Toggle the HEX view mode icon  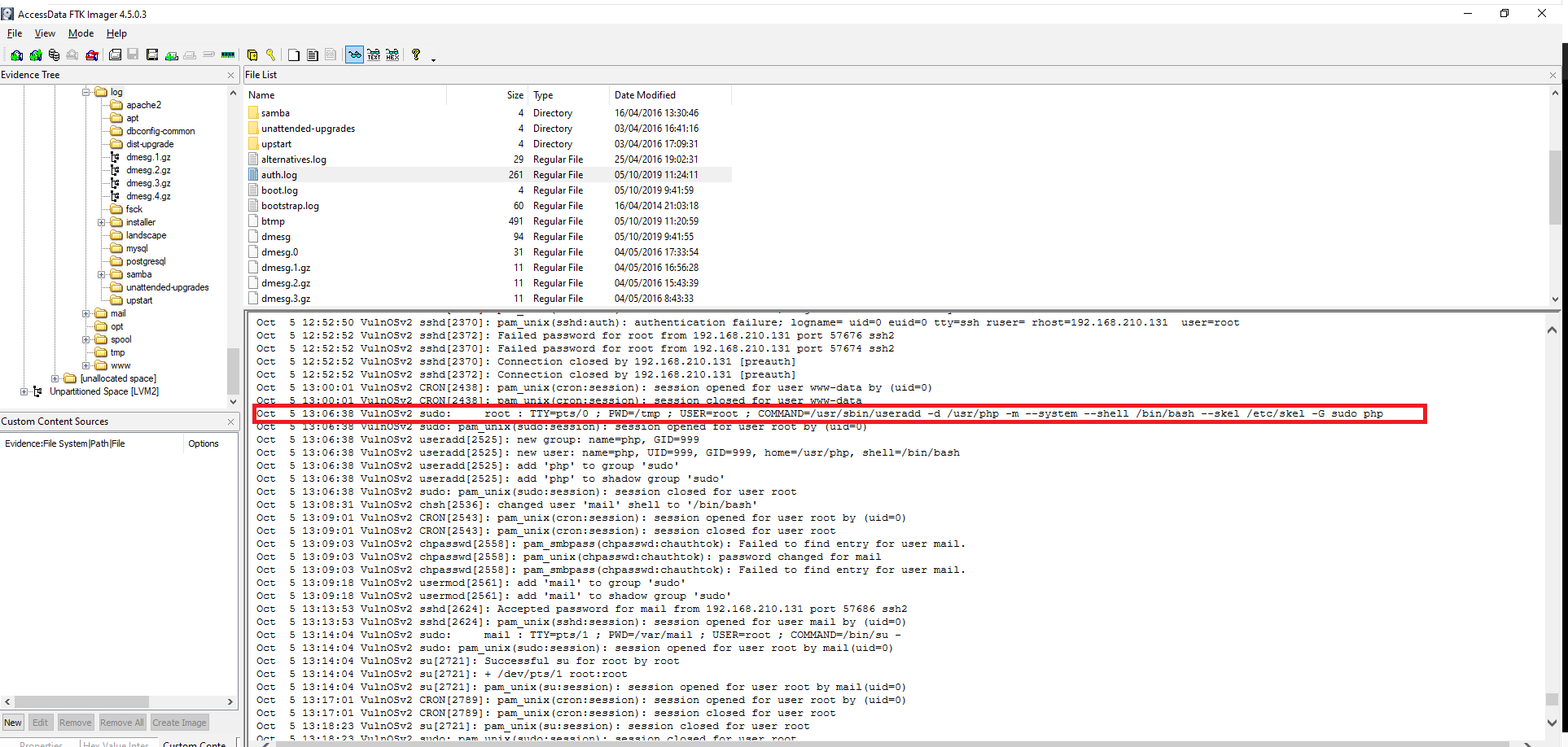tap(392, 55)
